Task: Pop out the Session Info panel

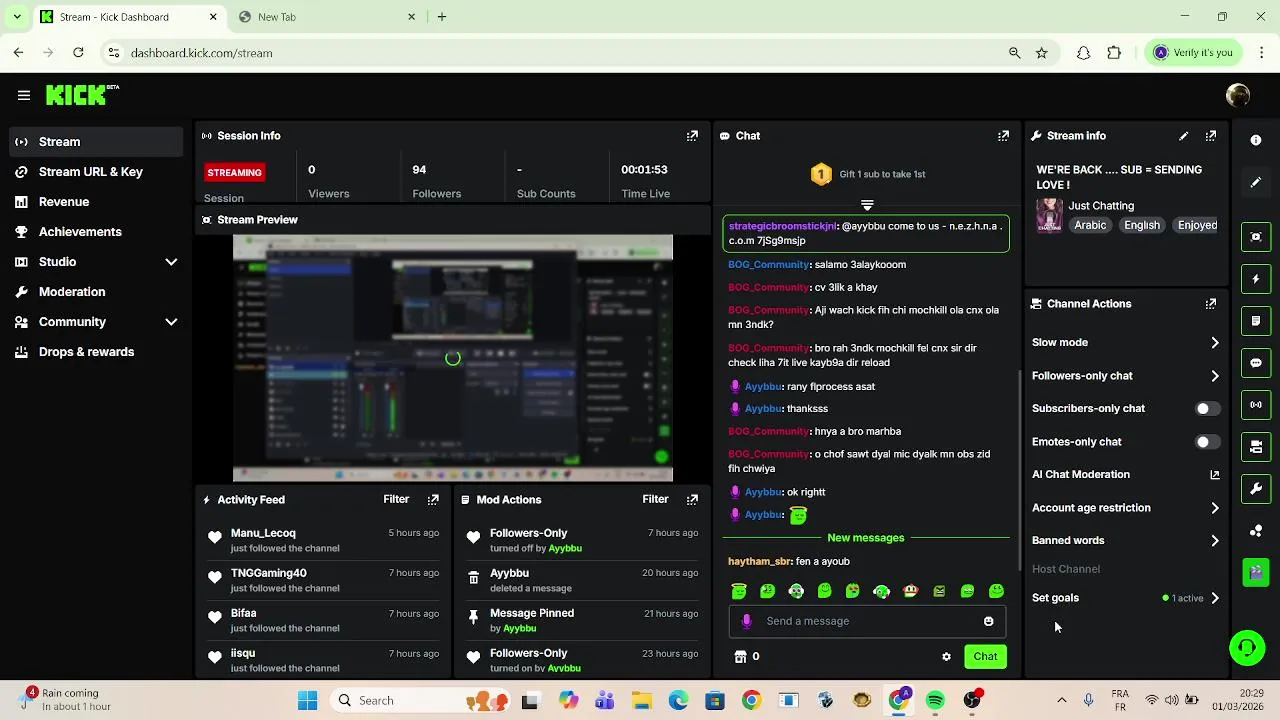Action: coord(692,136)
